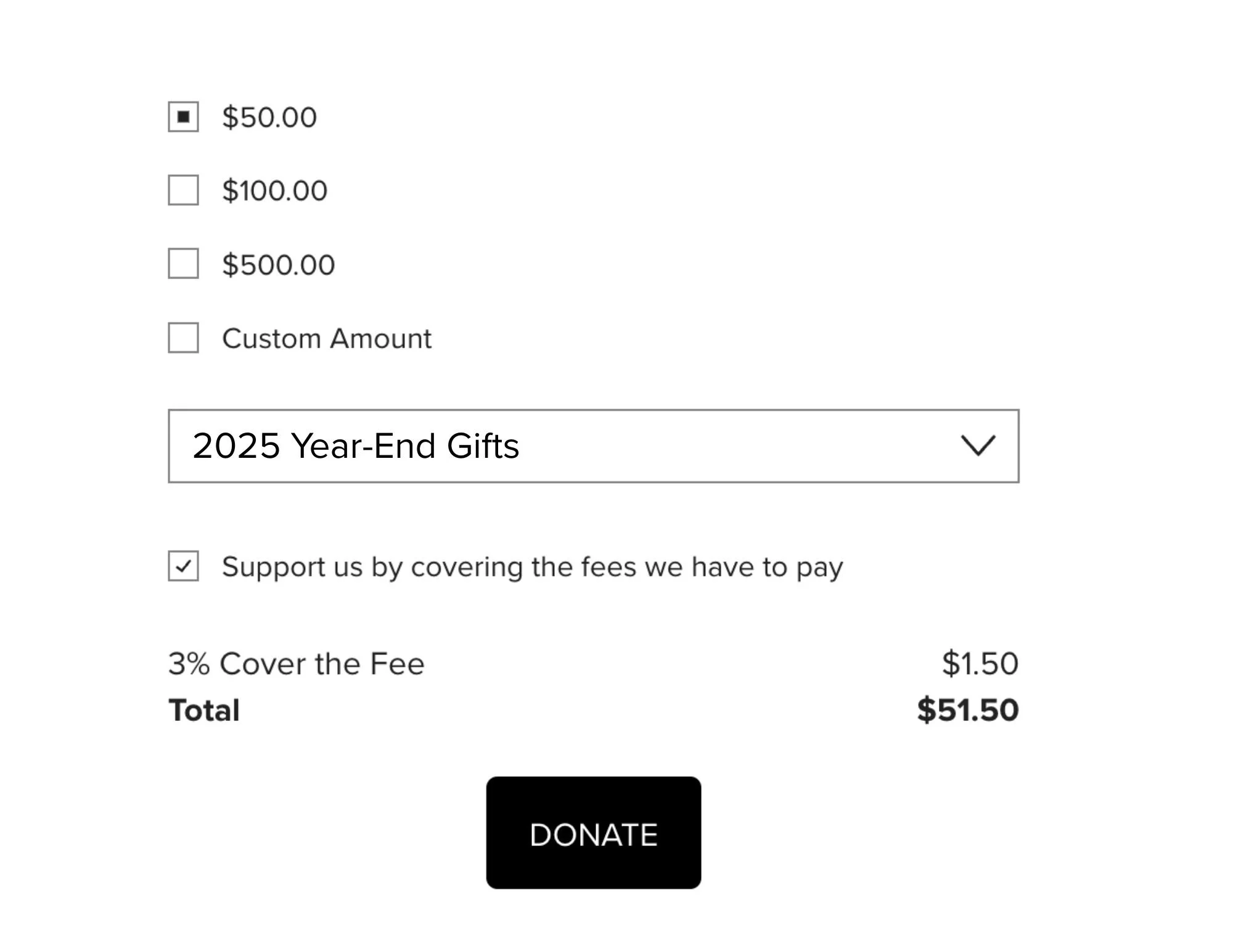Deselect the filled $50.00 checkbox
This screenshot has height=952, width=1233.
point(183,116)
